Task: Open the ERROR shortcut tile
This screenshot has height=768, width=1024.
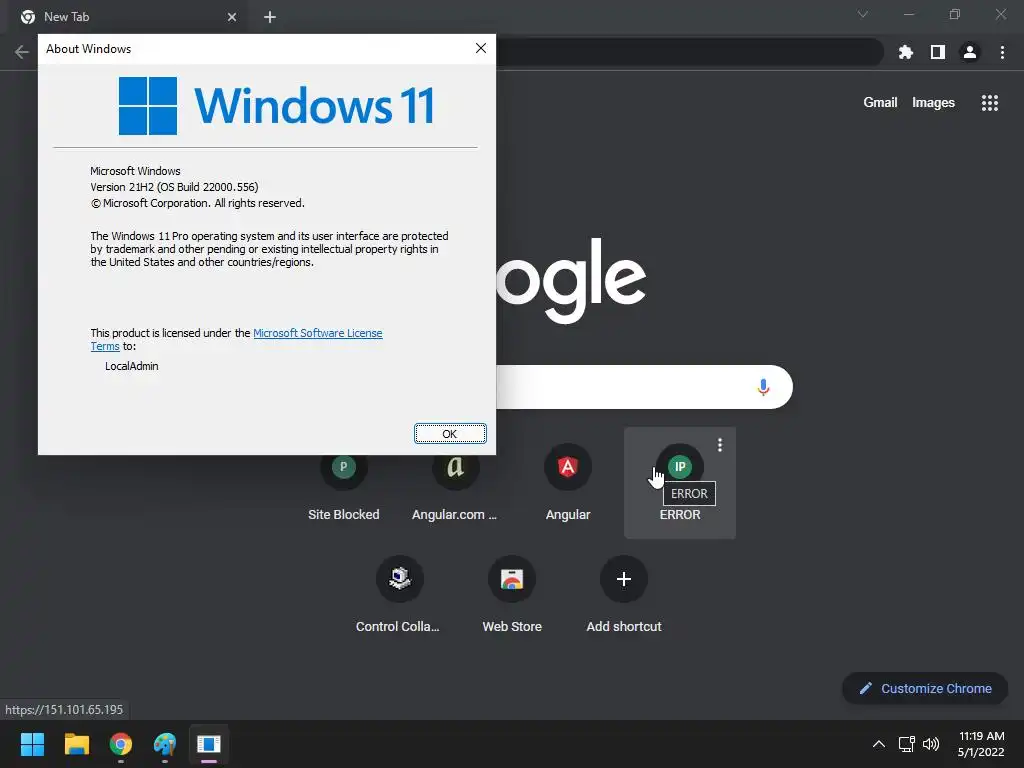Action: (x=680, y=483)
